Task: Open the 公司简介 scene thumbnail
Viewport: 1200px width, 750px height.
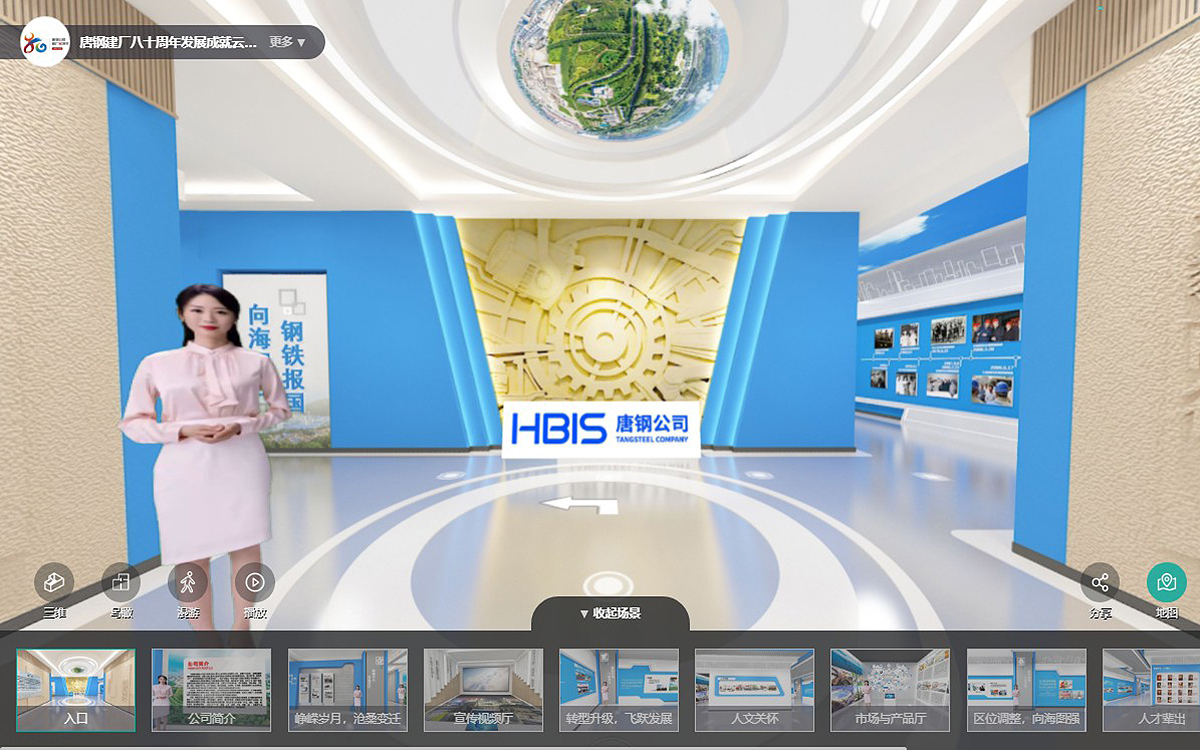Action: pyautogui.click(x=211, y=689)
